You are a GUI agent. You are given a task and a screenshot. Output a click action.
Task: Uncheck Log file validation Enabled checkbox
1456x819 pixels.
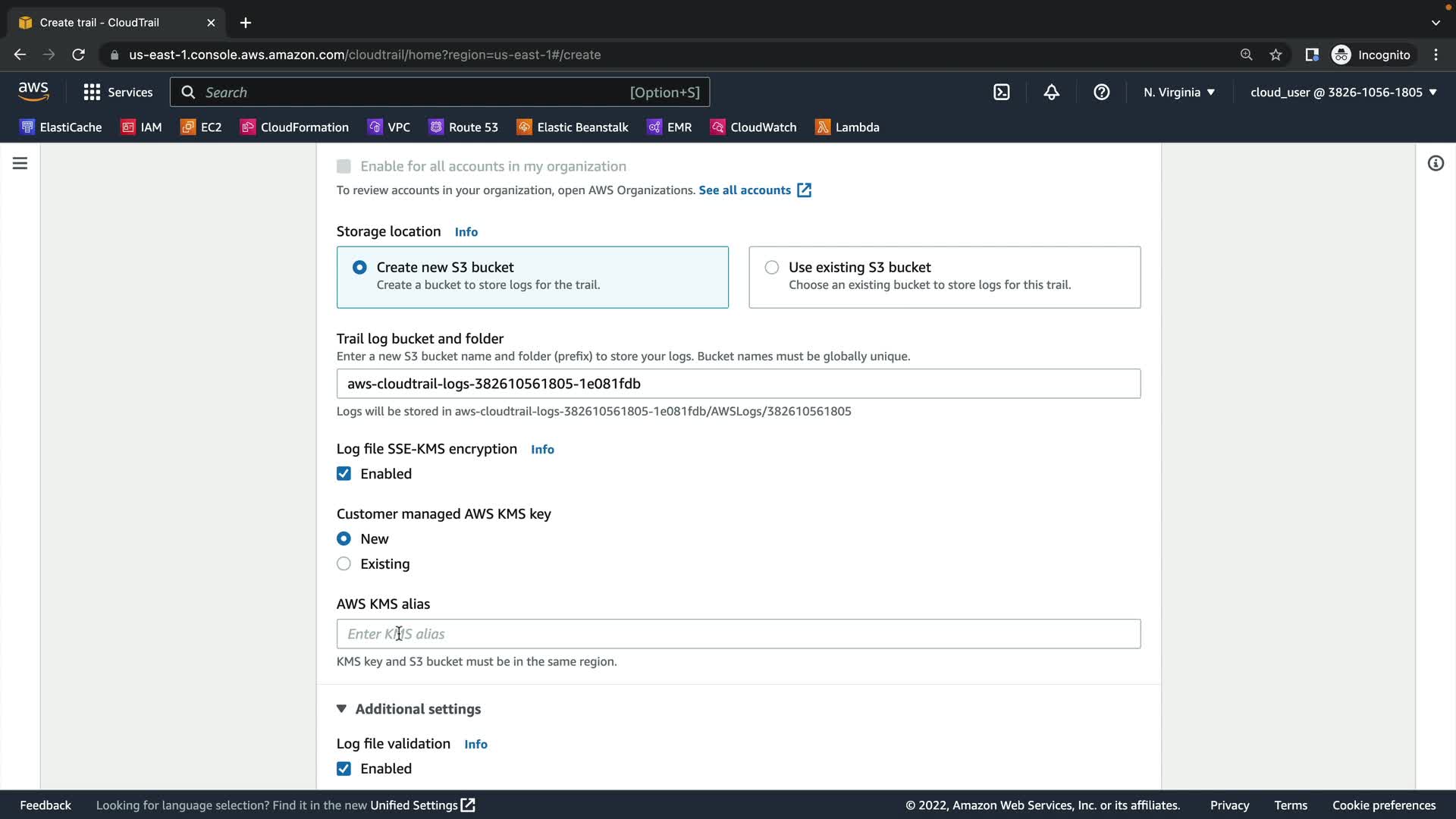(344, 769)
